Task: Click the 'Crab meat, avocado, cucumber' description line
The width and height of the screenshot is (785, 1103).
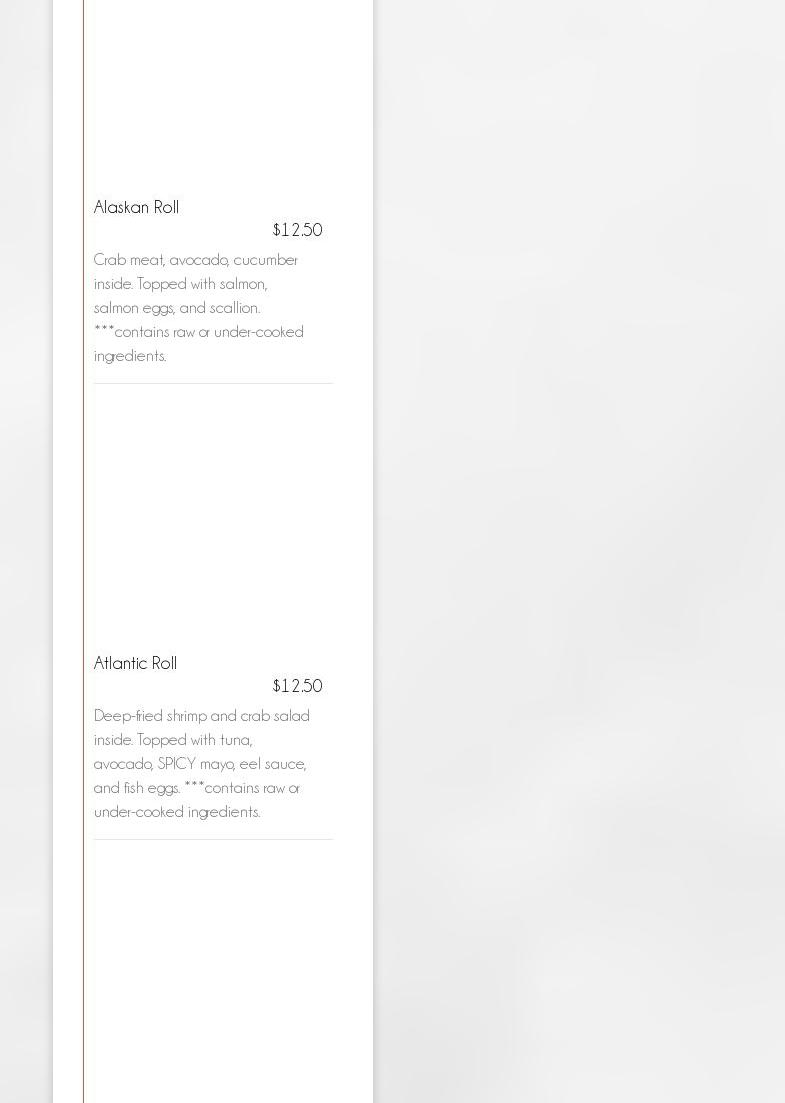Action: coord(196,260)
